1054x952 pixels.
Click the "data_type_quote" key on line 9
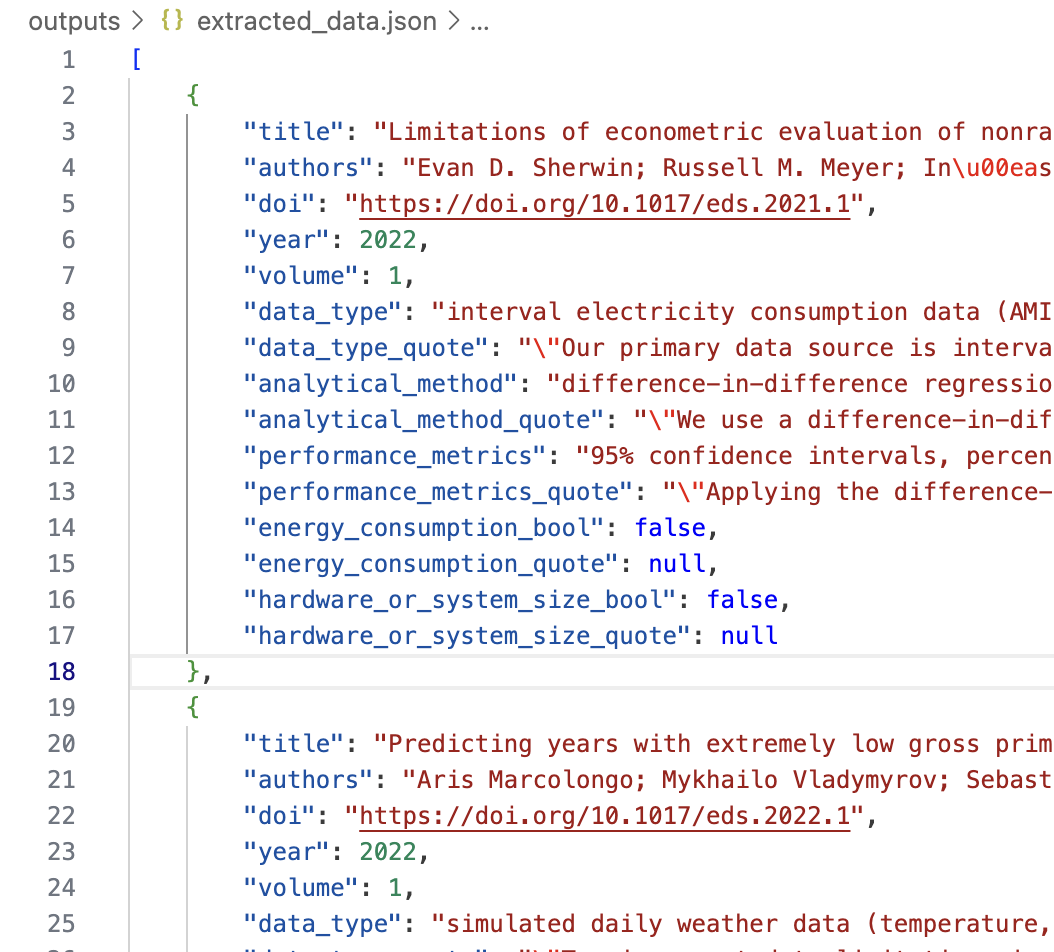366,348
